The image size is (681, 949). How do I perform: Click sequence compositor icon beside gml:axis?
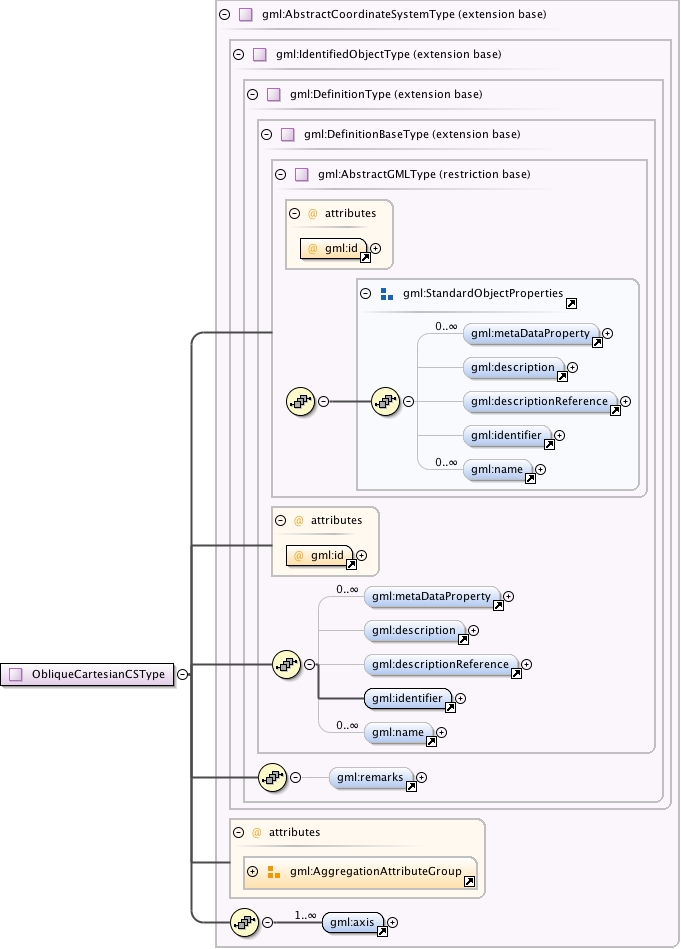coord(245,922)
